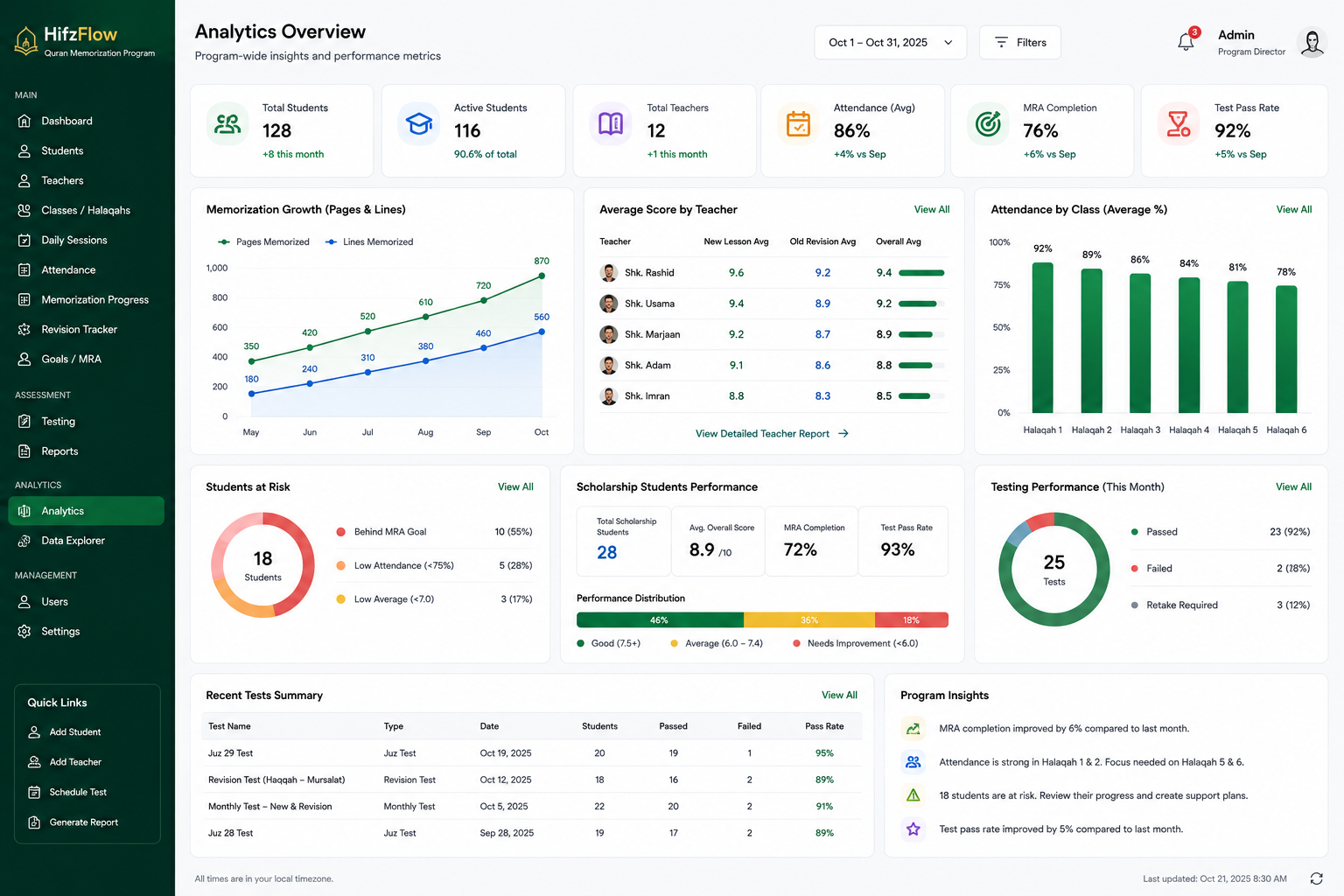This screenshot has width=1344, height=896.
Task: Open the Admin profile avatar
Action: 1312,42
